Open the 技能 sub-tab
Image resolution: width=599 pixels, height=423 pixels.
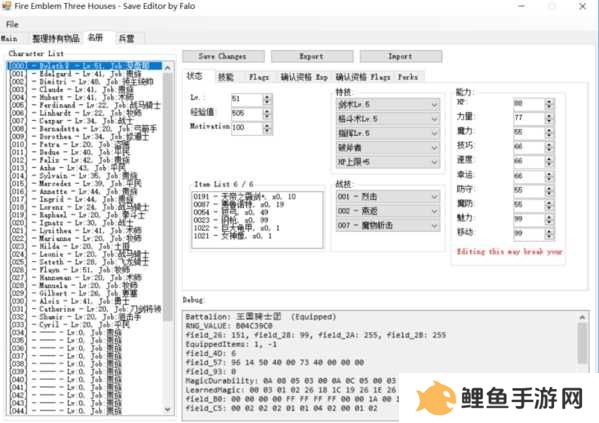click(225, 77)
